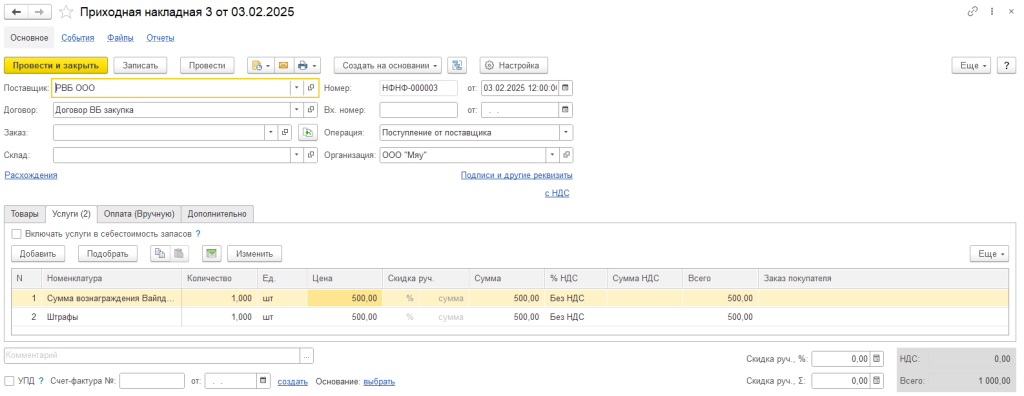
Task: Expand the Операция dropdown list
Action: [566, 133]
